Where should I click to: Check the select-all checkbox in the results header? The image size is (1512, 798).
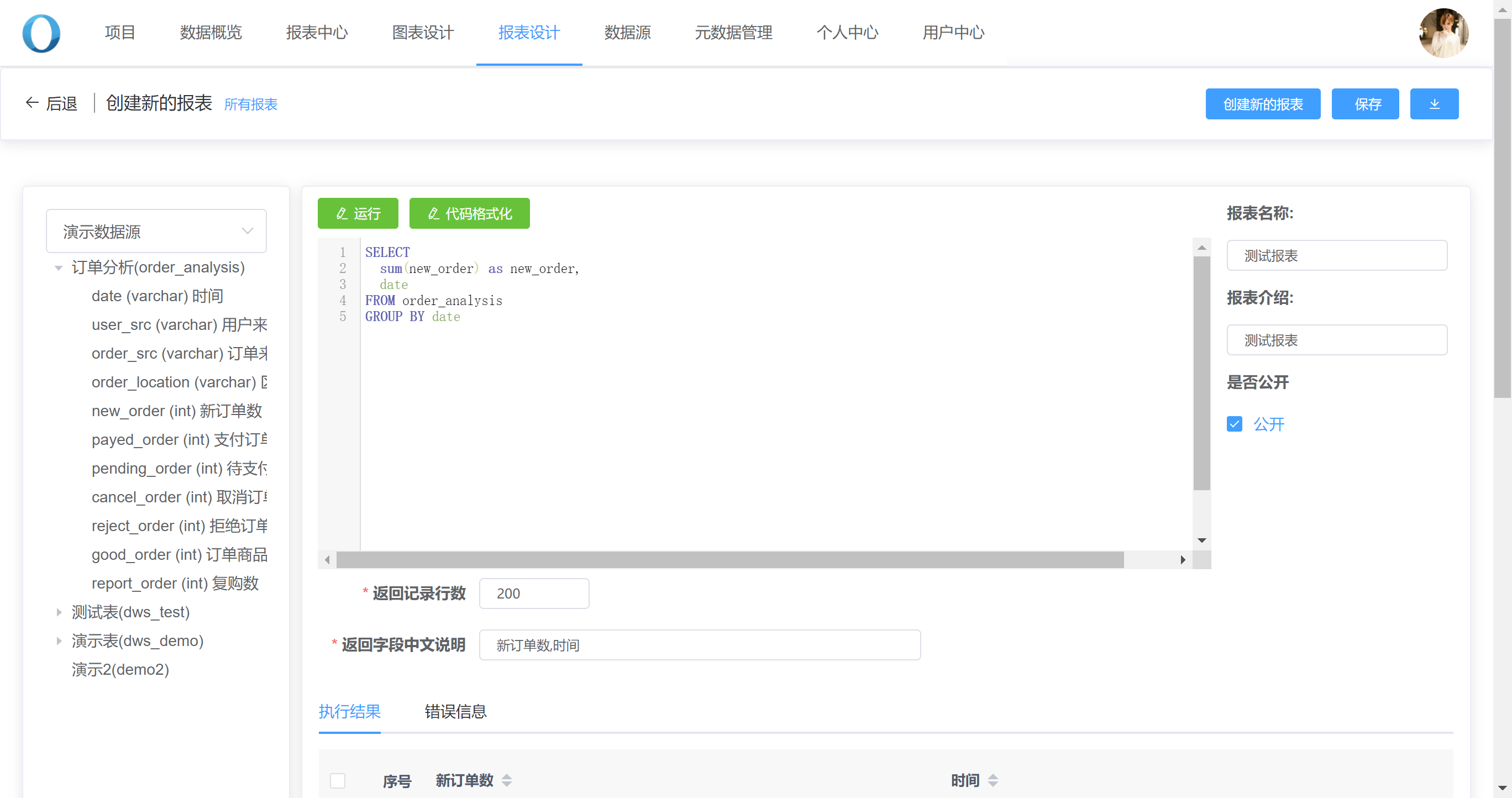[x=338, y=780]
